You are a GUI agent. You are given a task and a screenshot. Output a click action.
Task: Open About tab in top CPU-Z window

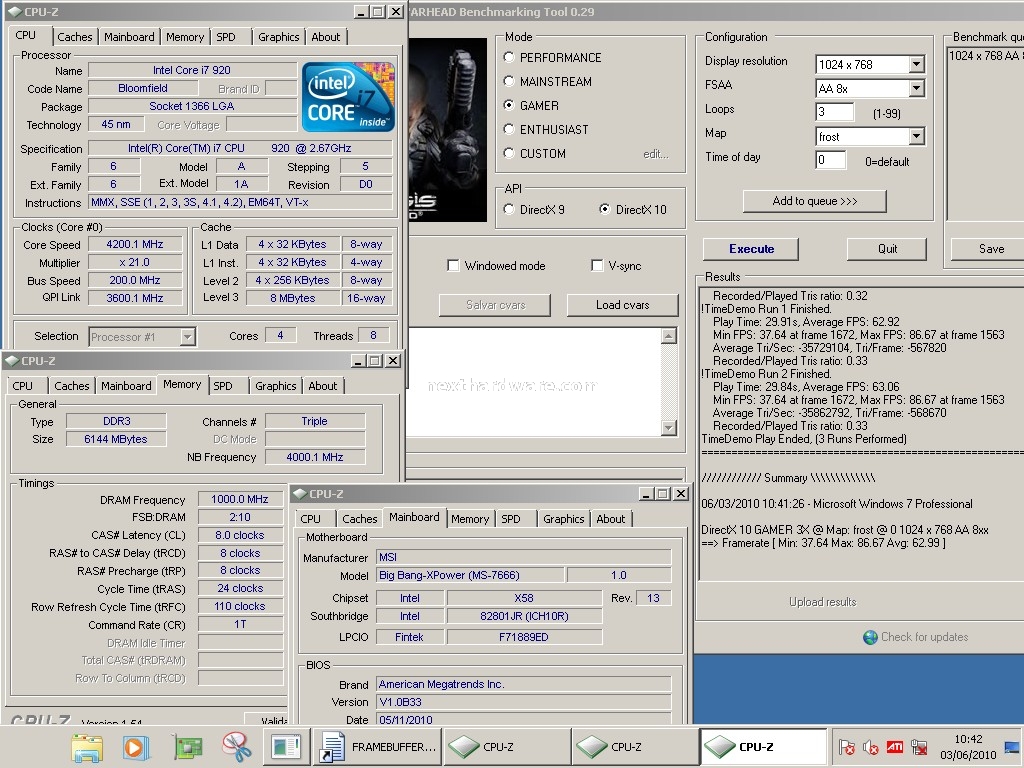point(325,37)
